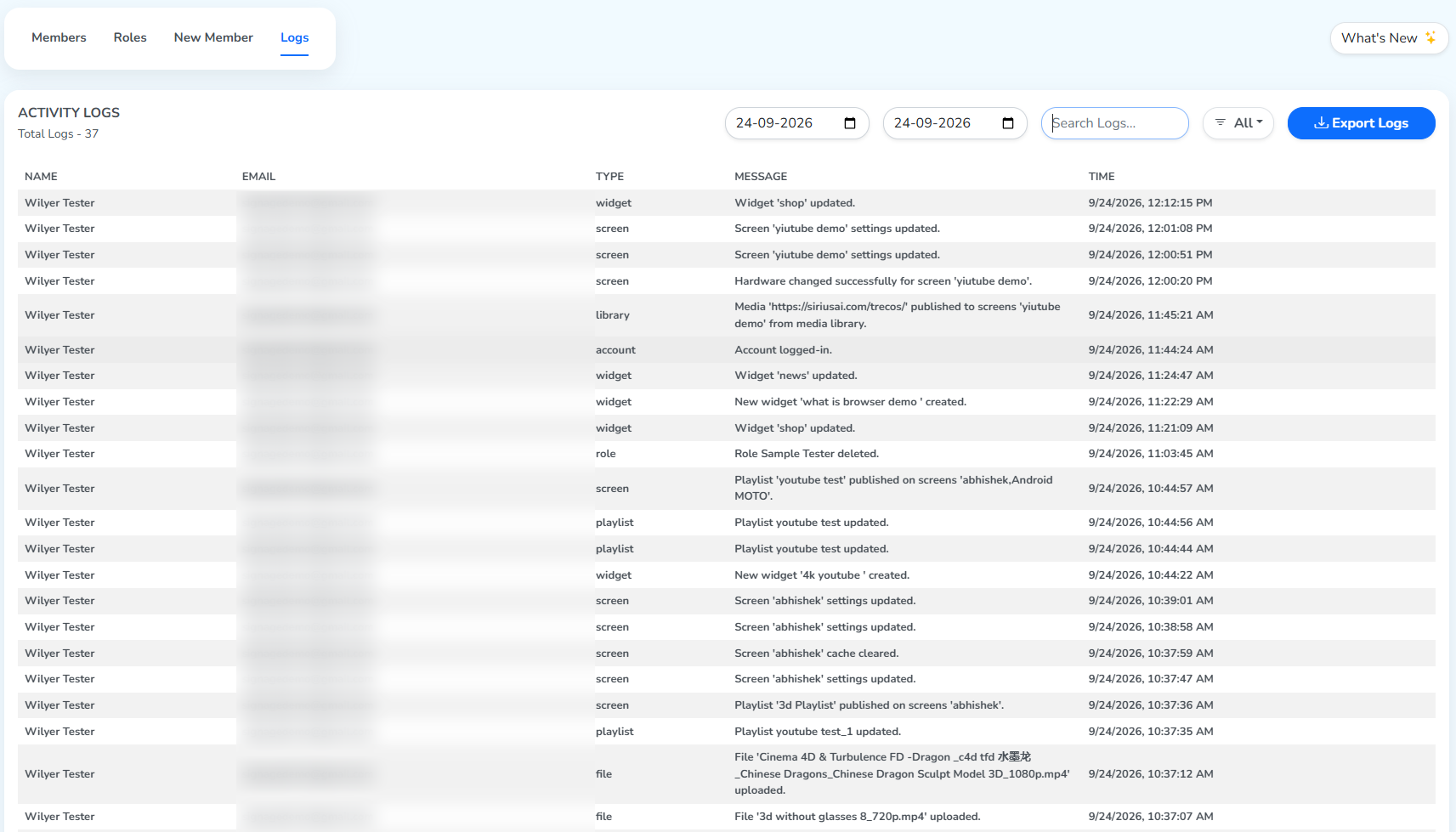Click the TYPE column header
Image resolution: width=1456 pixels, height=832 pixels.
(609, 177)
